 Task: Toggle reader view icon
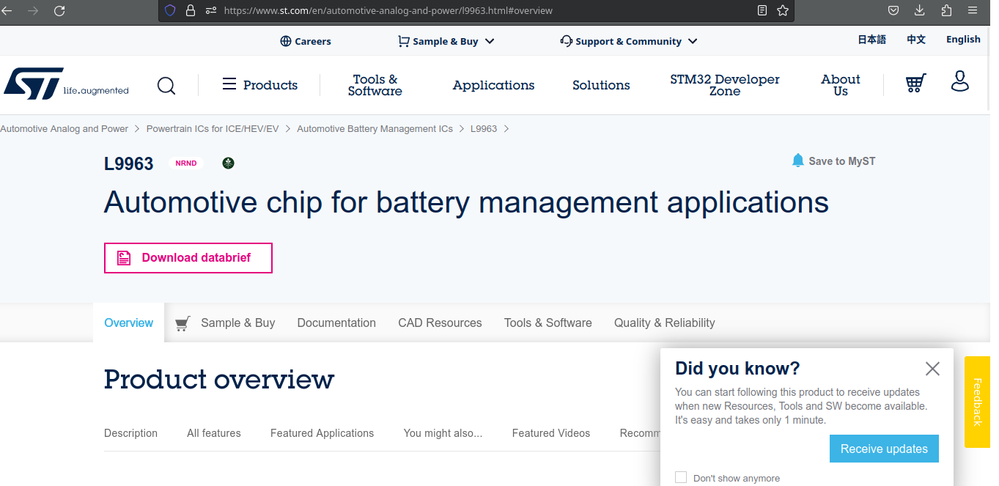click(x=762, y=10)
